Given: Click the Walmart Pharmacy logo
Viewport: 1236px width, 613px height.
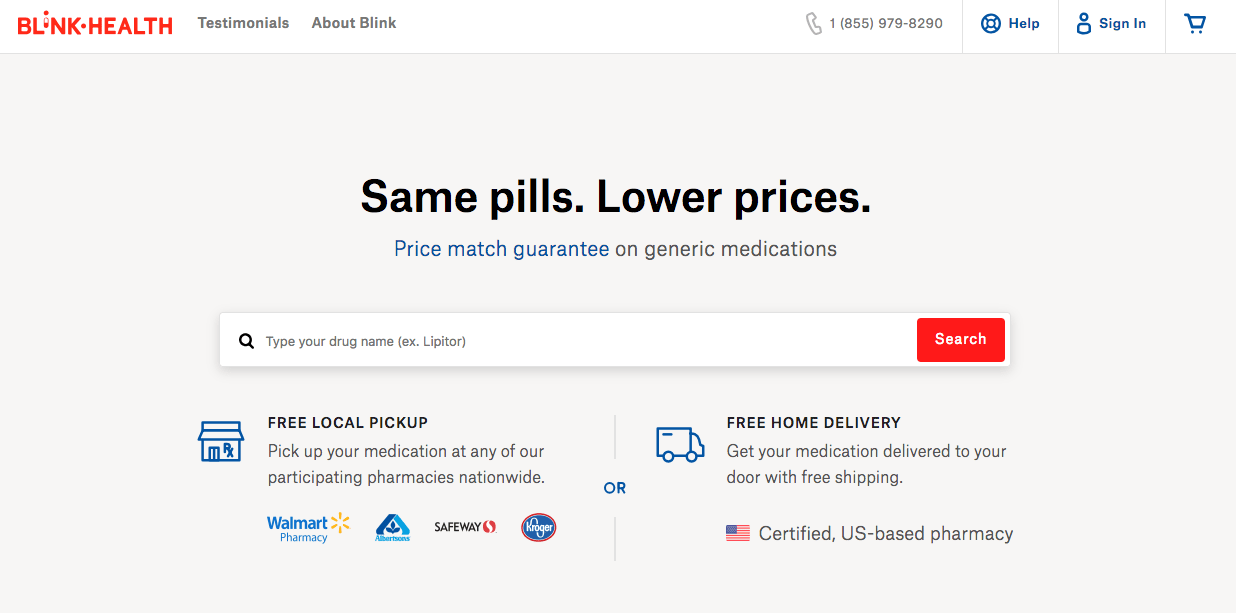Looking at the screenshot, I should 308,527.
